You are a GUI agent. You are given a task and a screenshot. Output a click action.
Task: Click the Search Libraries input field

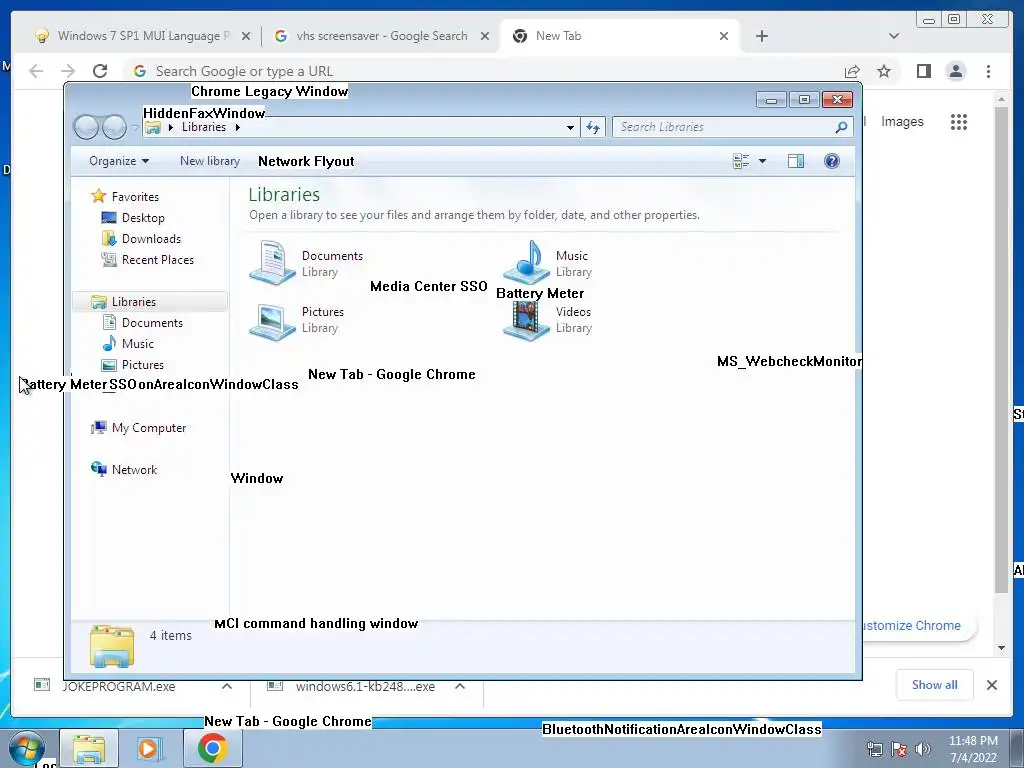[725, 127]
